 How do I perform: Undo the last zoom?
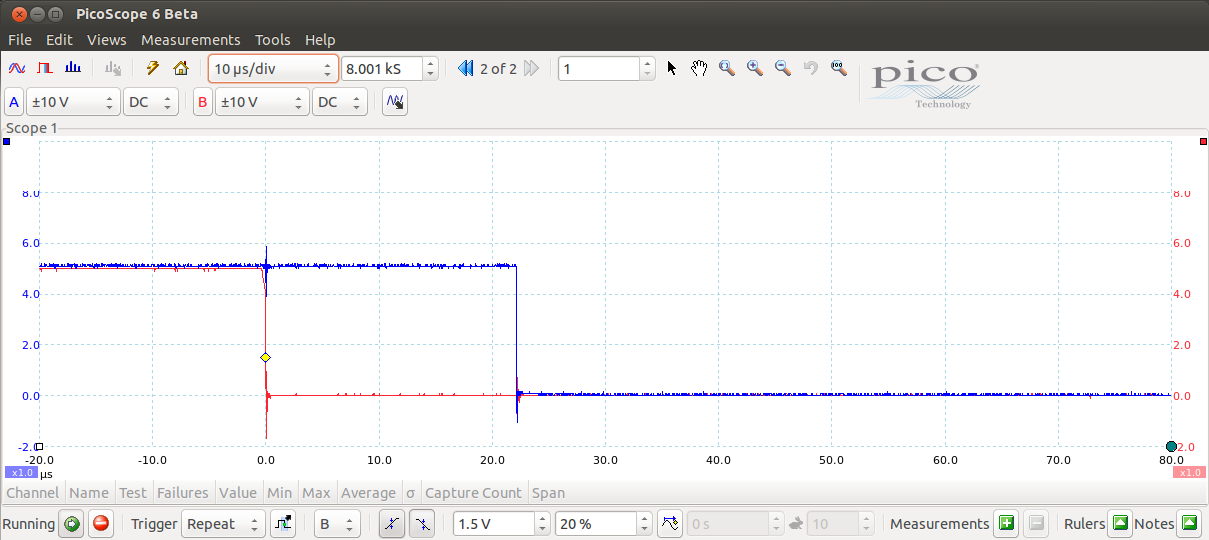[x=811, y=68]
